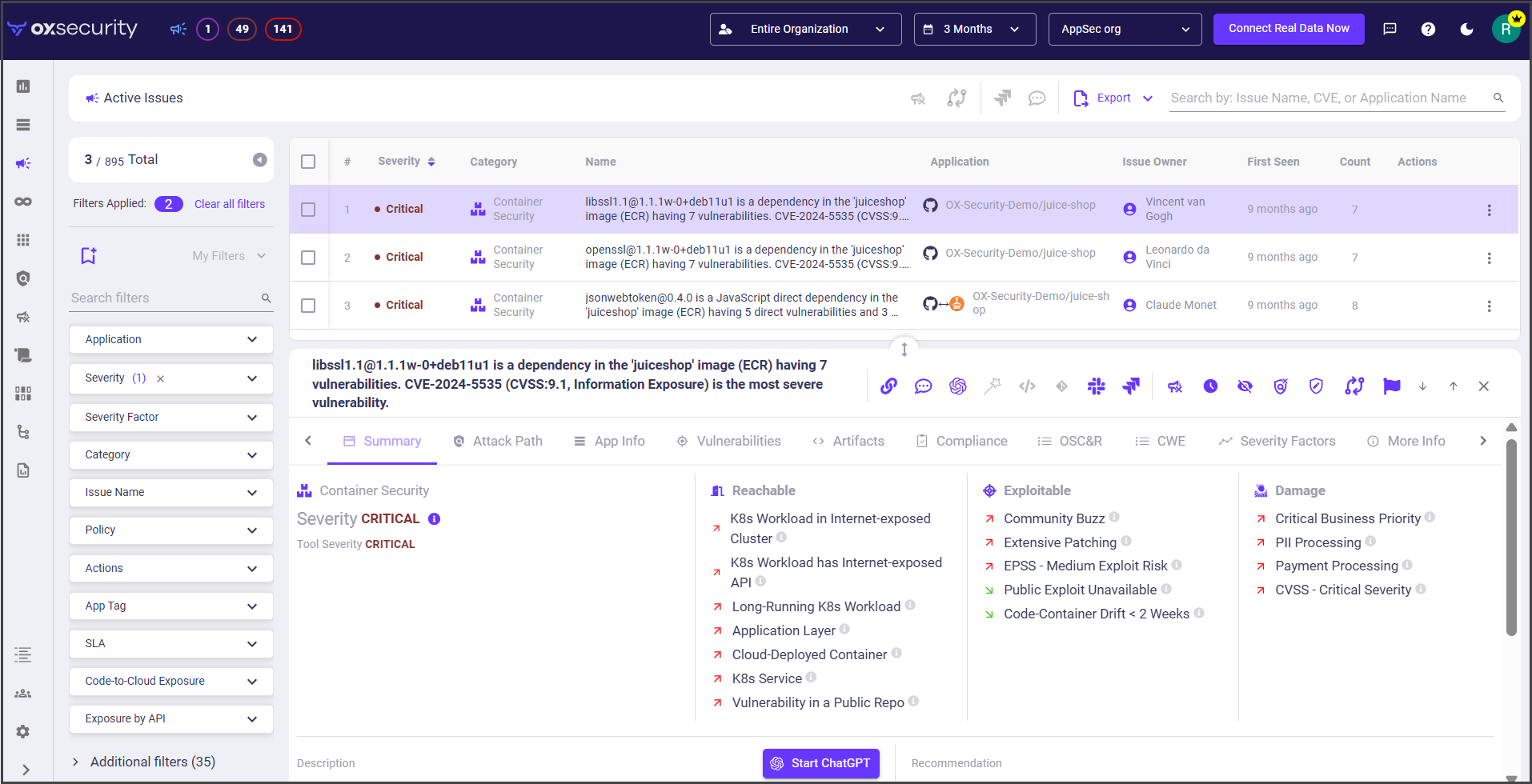The width and height of the screenshot is (1532, 784).
Task: Open the Vulnerabilities tab
Action: pos(728,441)
